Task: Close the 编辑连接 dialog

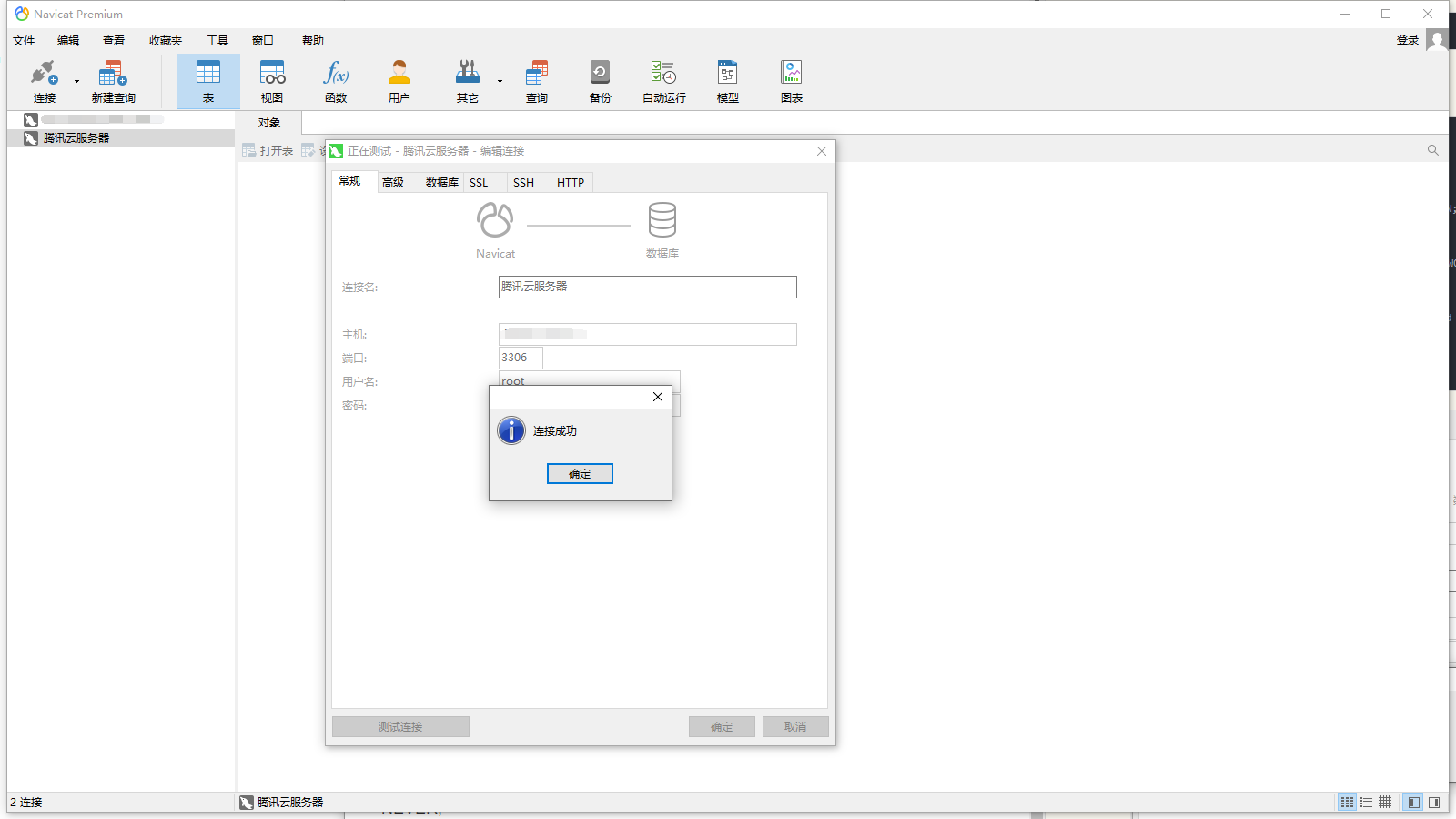Action: tap(822, 151)
